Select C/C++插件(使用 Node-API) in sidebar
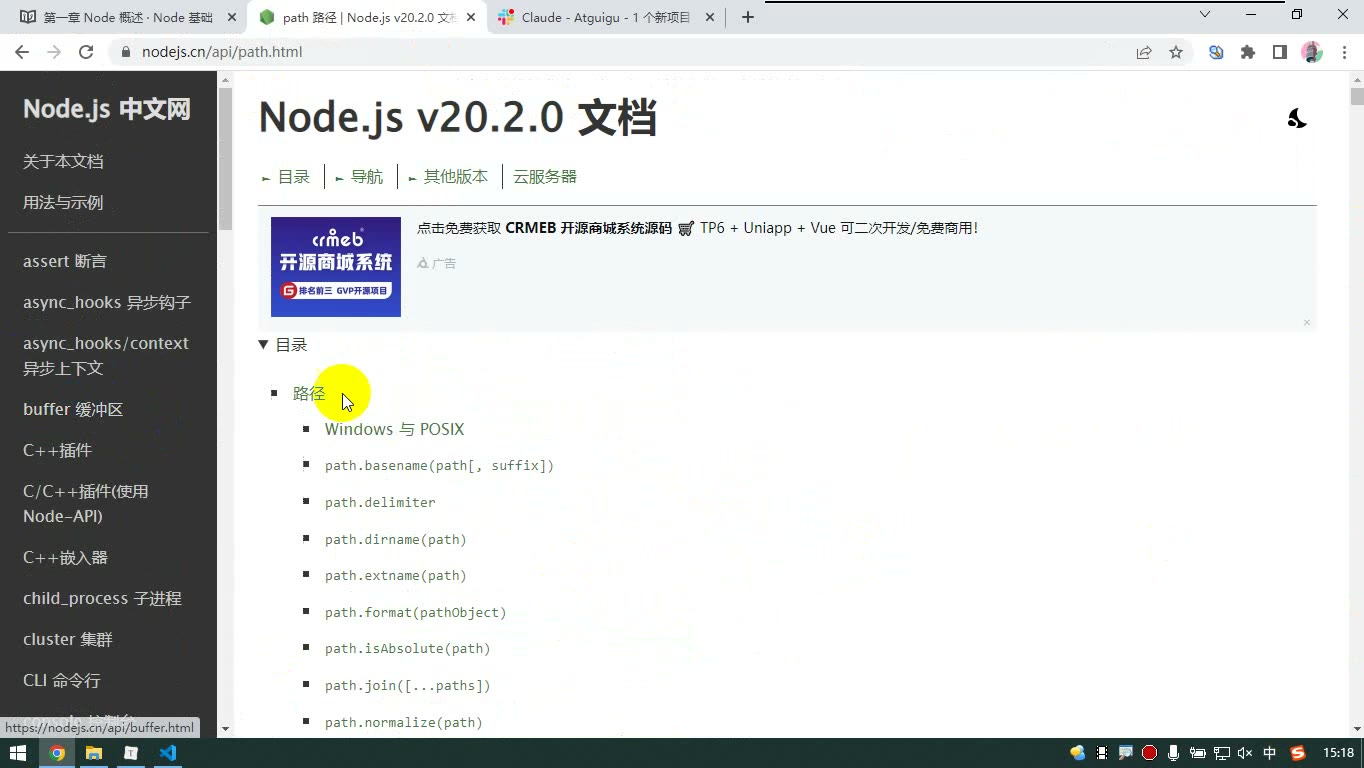 click(85, 504)
